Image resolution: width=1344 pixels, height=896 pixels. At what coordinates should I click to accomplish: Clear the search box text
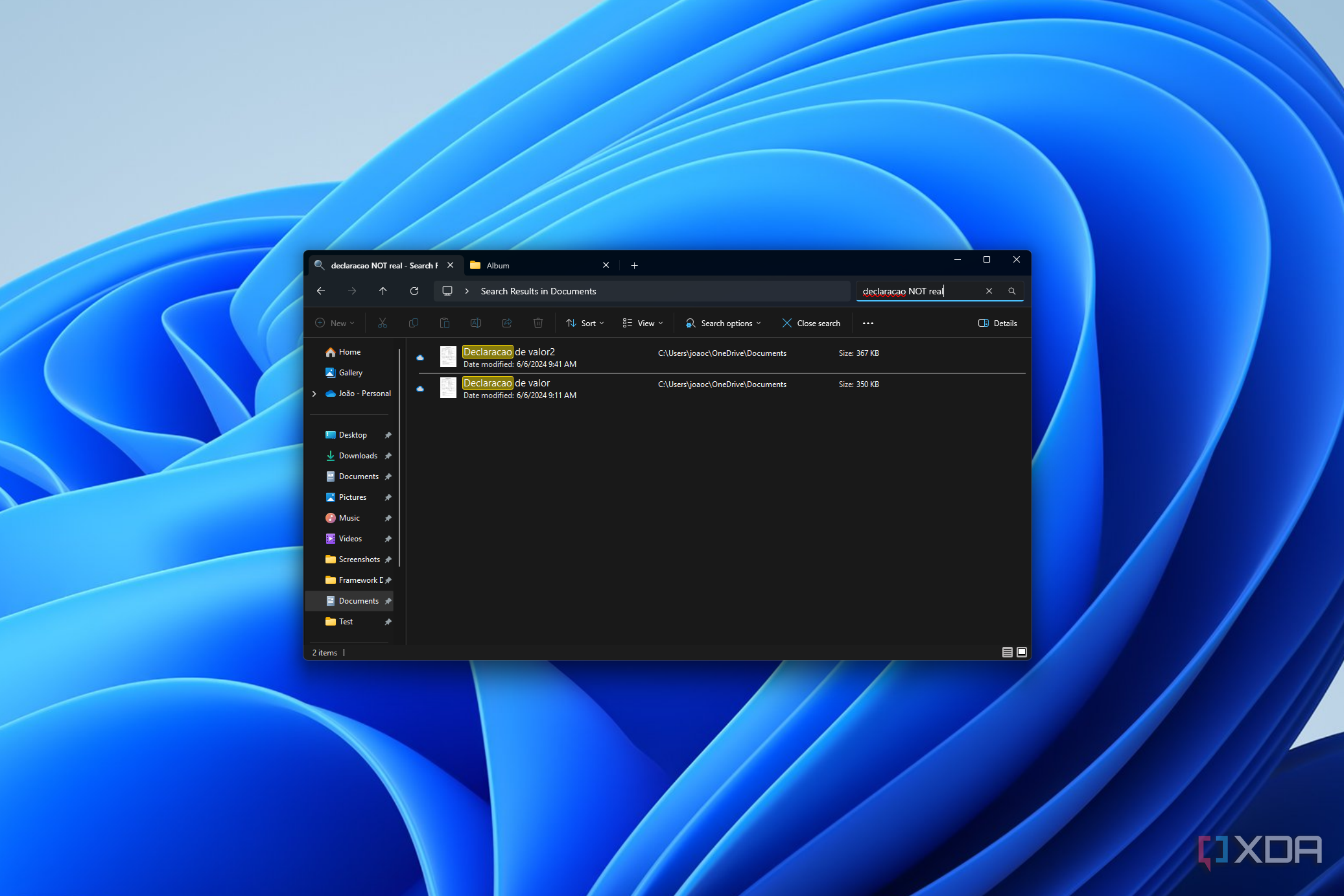point(989,291)
